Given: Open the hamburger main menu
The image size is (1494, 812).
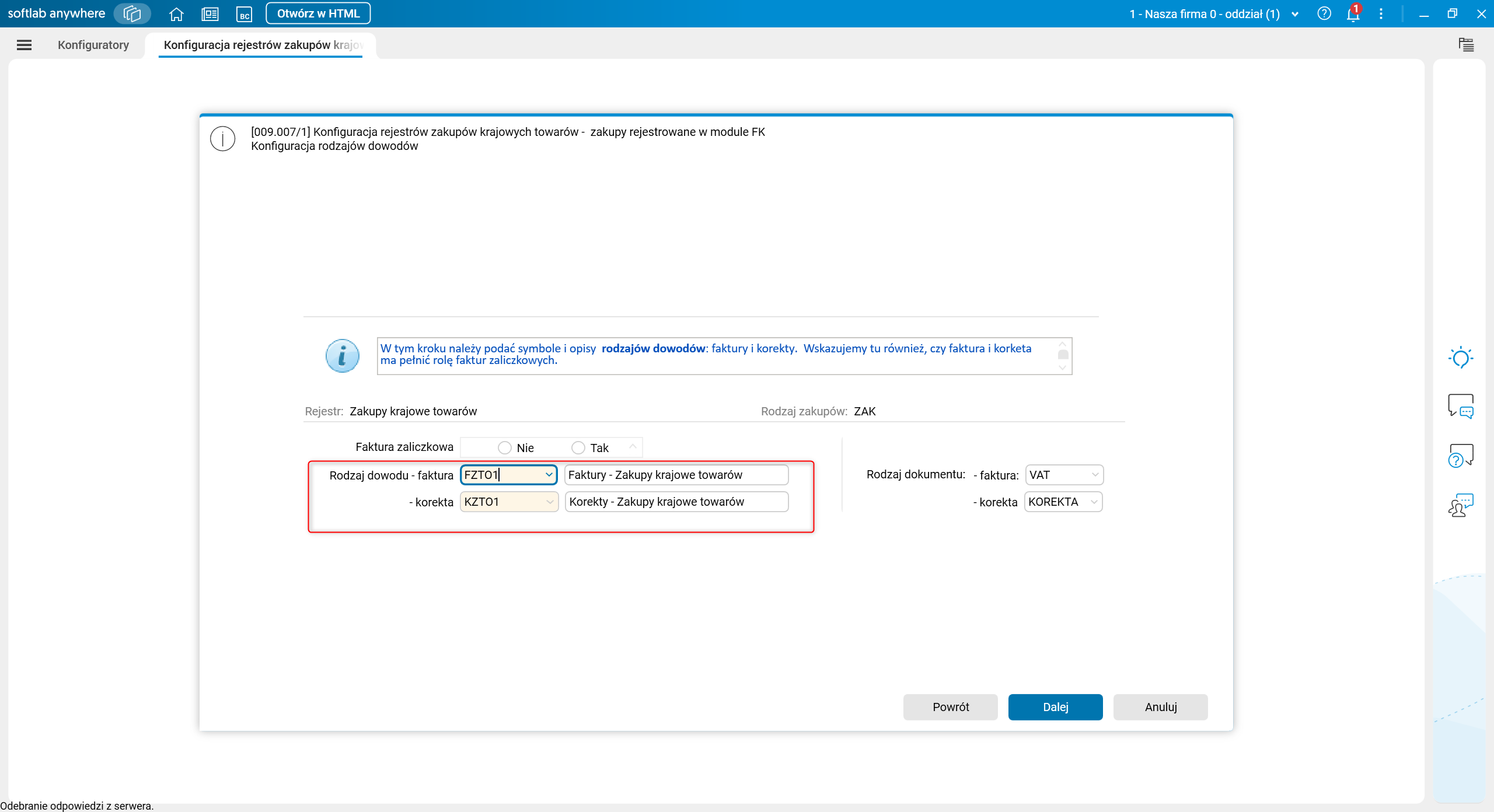Looking at the screenshot, I should pos(25,45).
